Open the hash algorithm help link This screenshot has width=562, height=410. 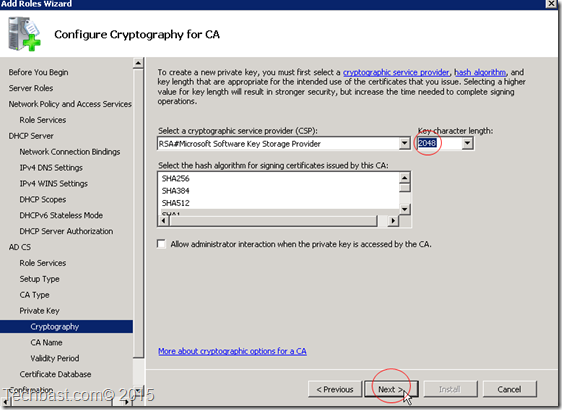480,72
